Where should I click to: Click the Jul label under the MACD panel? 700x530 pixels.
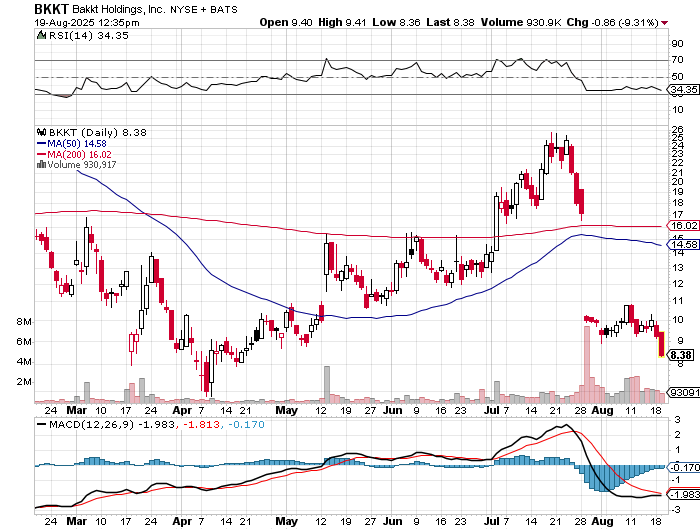(492, 521)
